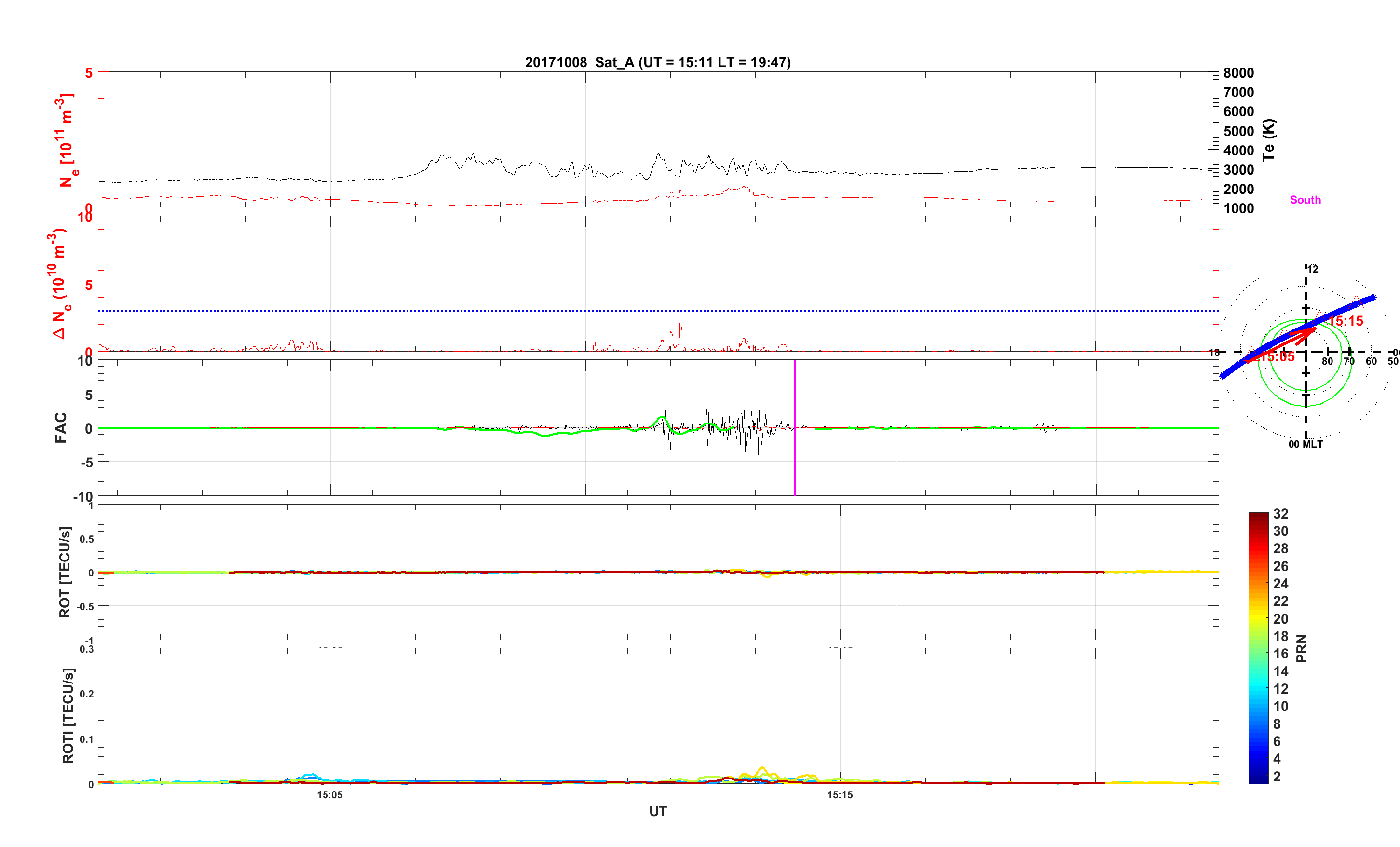Click the magenta South label
The height and width of the screenshot is (847, 1400).
(1305, 200)
